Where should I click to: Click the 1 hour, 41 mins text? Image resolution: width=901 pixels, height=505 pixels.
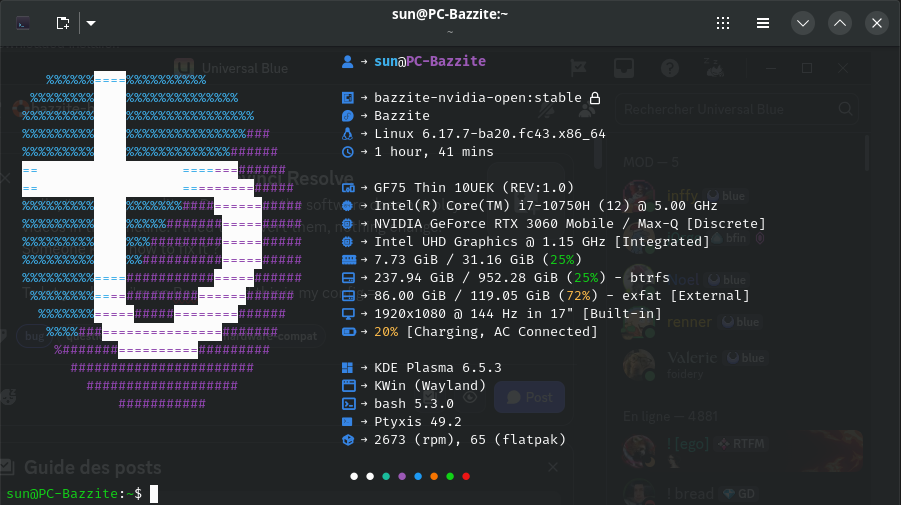tap(434, 152)
